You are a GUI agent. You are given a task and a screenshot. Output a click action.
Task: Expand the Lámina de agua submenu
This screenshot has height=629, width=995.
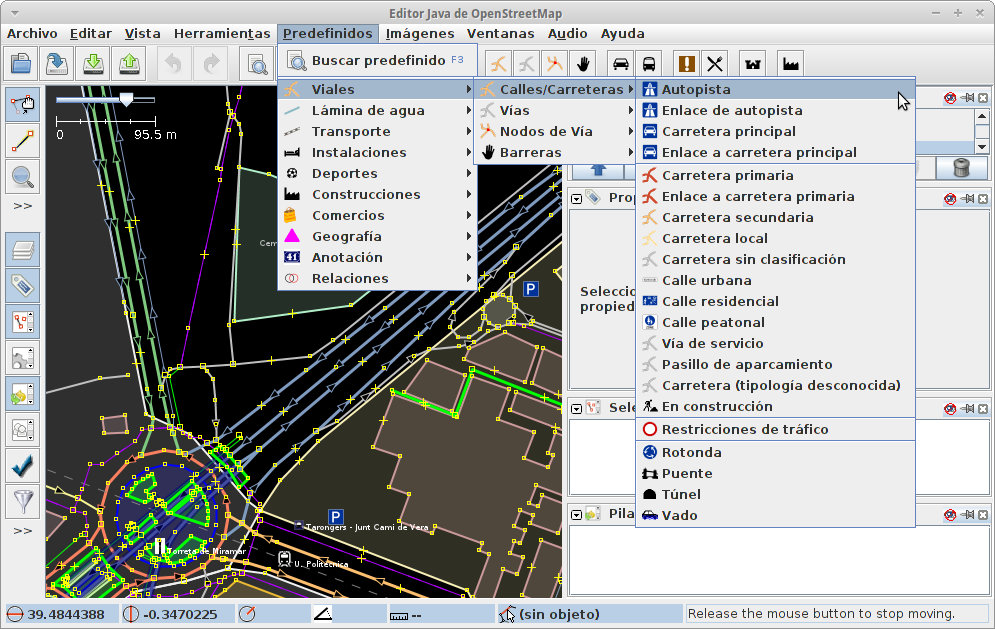(x=368, y=111)
